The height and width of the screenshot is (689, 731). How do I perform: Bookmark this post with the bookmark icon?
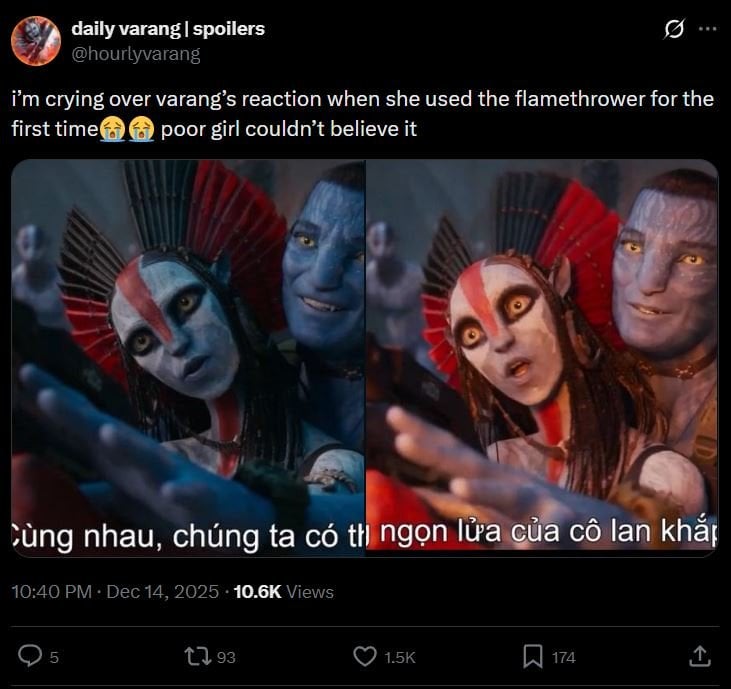[533, 656]
